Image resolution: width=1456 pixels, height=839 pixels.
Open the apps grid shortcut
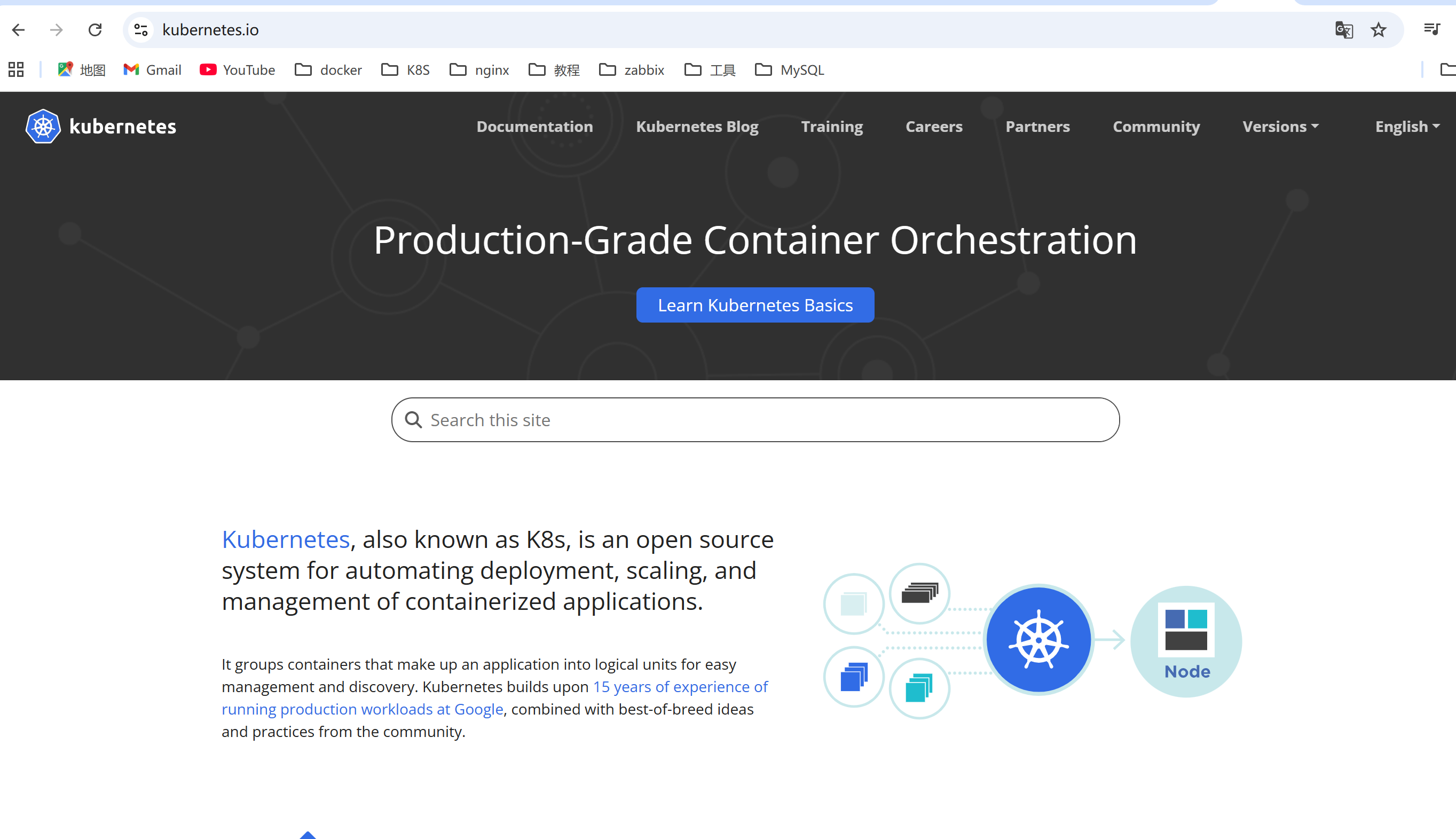point(16,70)
